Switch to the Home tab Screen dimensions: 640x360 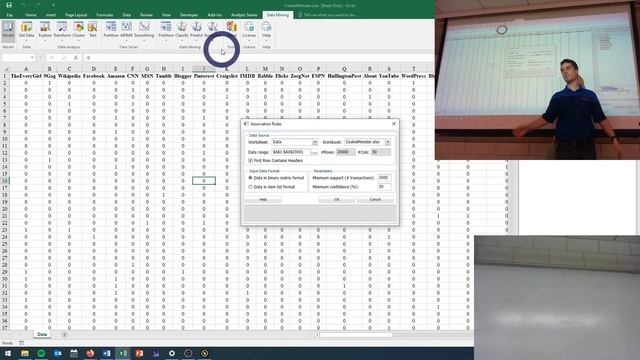coord(31,15)
